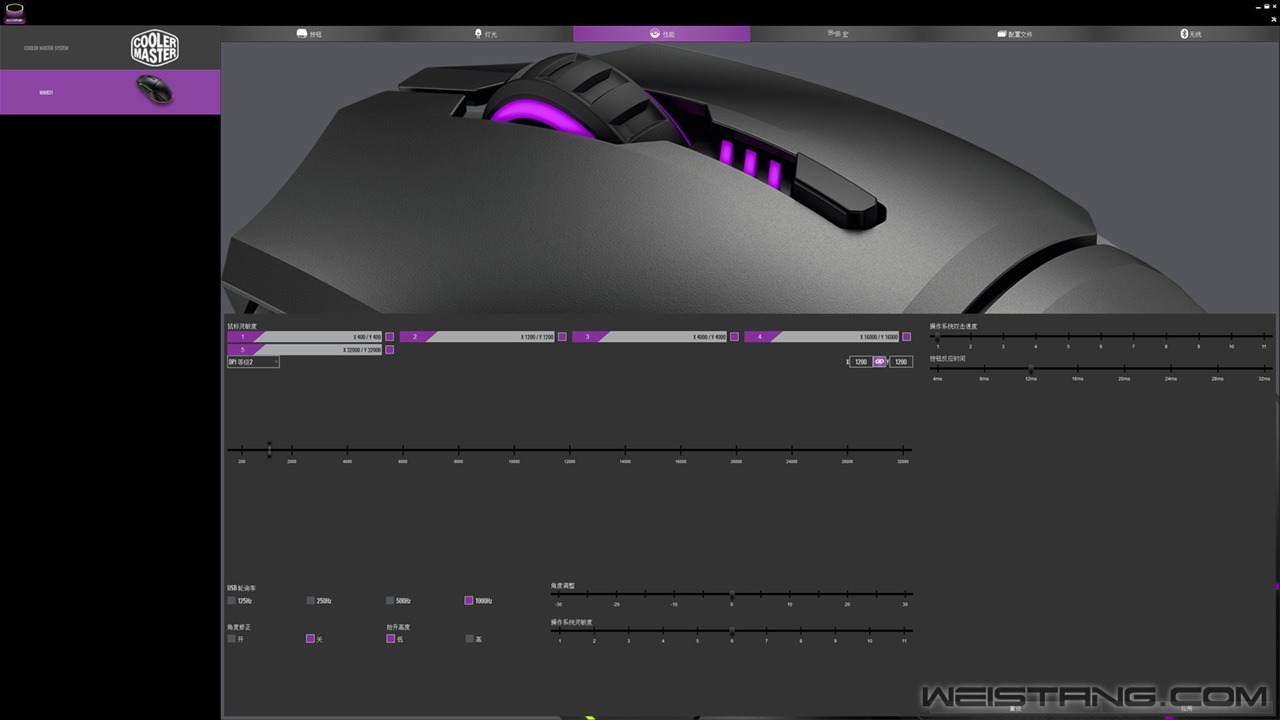Toggle the checkbox for DPI level 1
The height and width of the screenshot is (720, 1280).
390,337
